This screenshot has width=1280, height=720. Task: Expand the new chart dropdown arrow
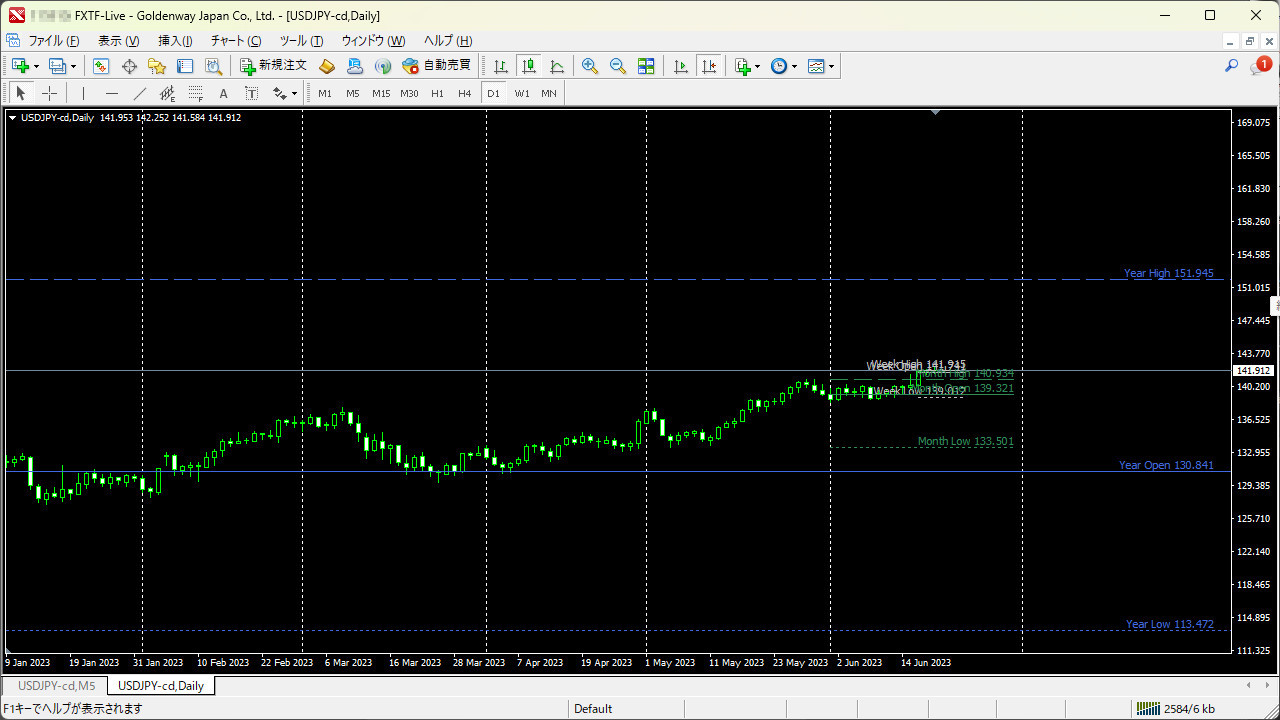(36, 66)
